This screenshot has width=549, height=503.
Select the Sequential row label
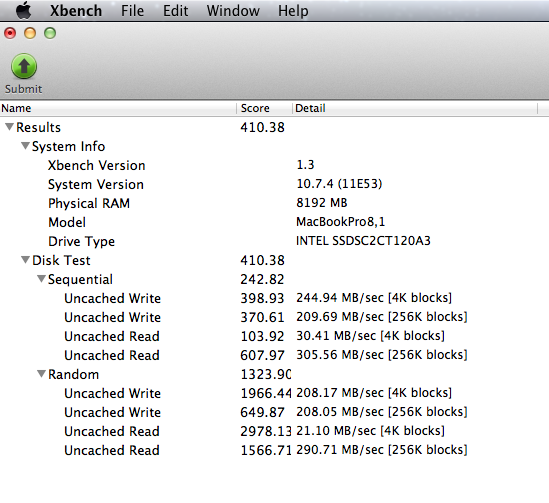(x=80, y=279)
